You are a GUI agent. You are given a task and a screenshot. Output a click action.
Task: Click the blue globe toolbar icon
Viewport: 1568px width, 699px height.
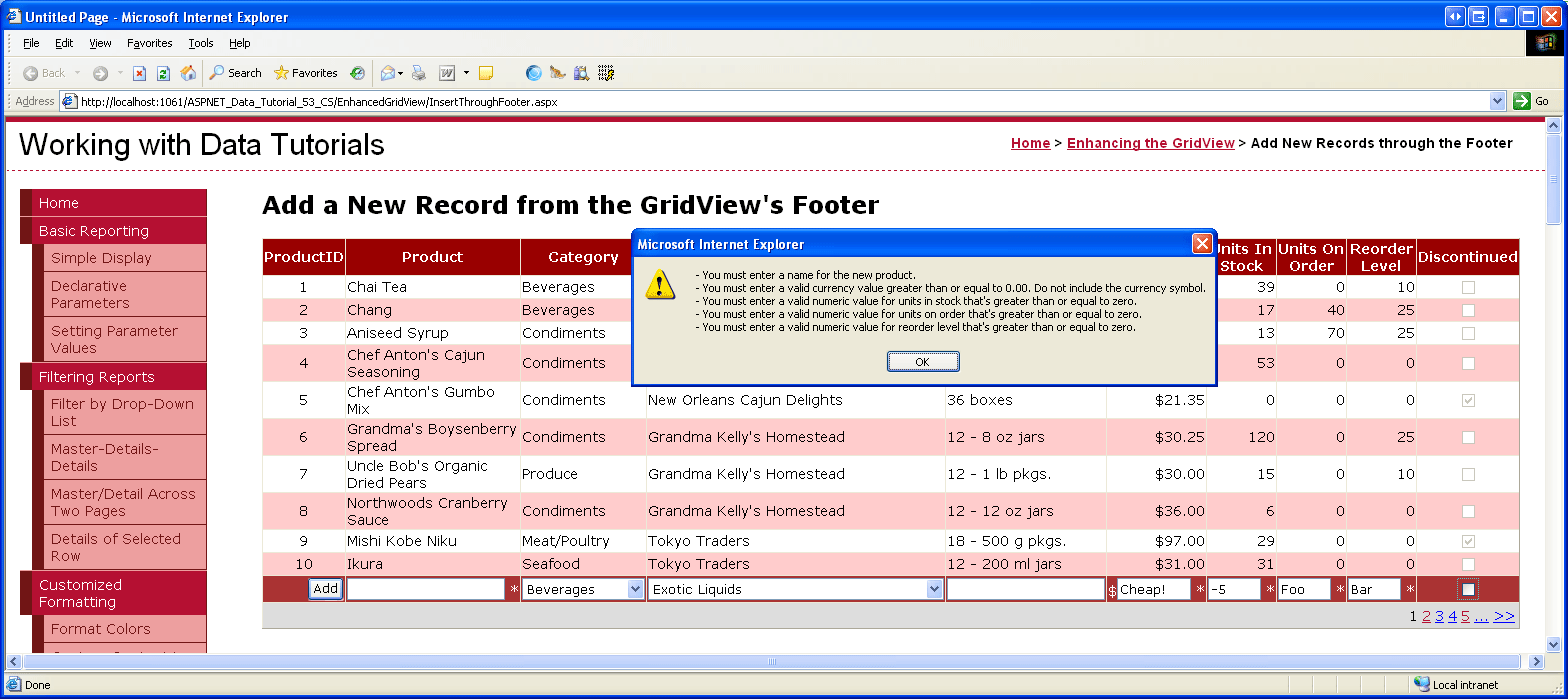coord(533,73)
